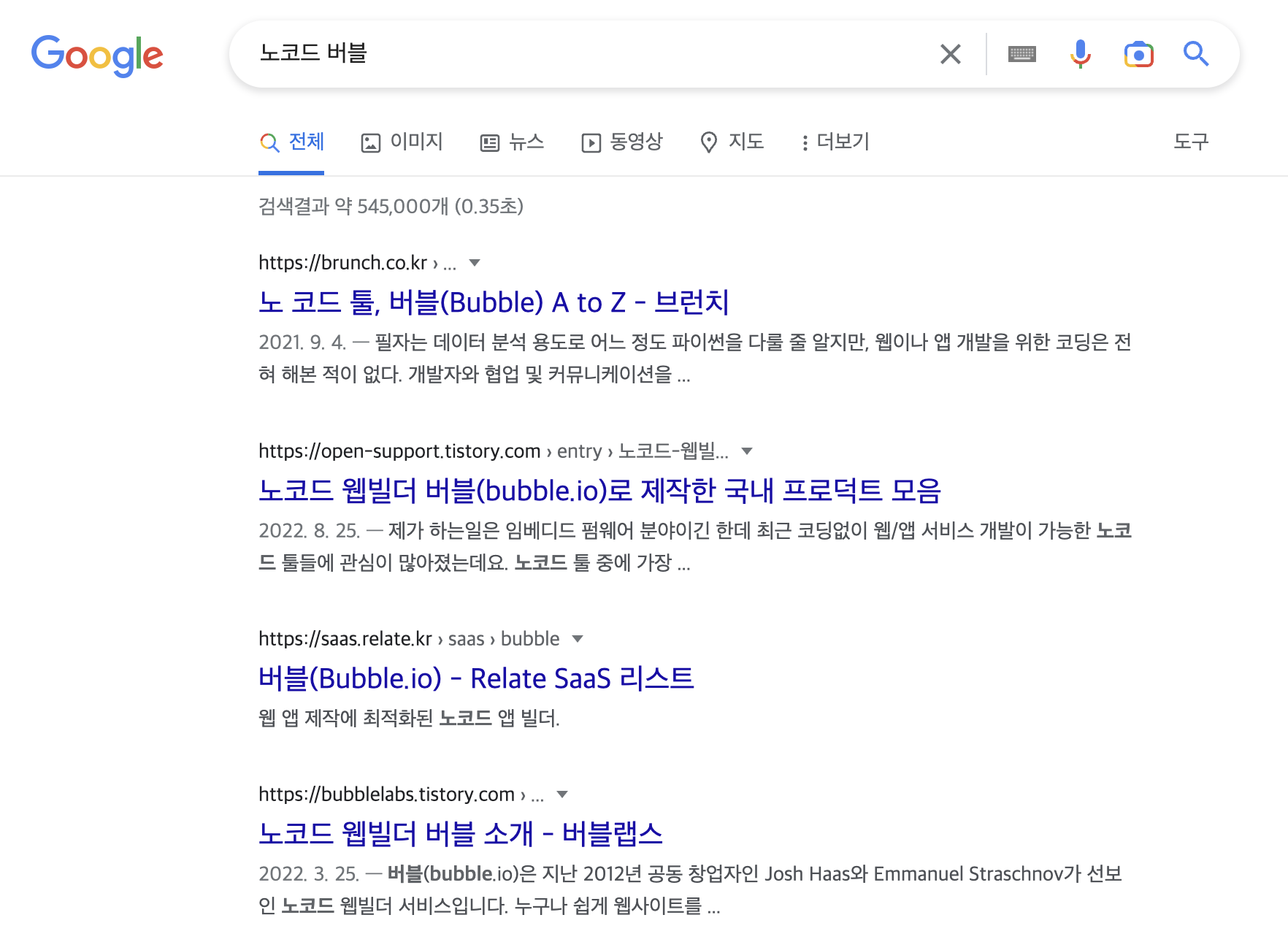Expand the 더보기 menu
1288x942 pixels.
point(835,142)
